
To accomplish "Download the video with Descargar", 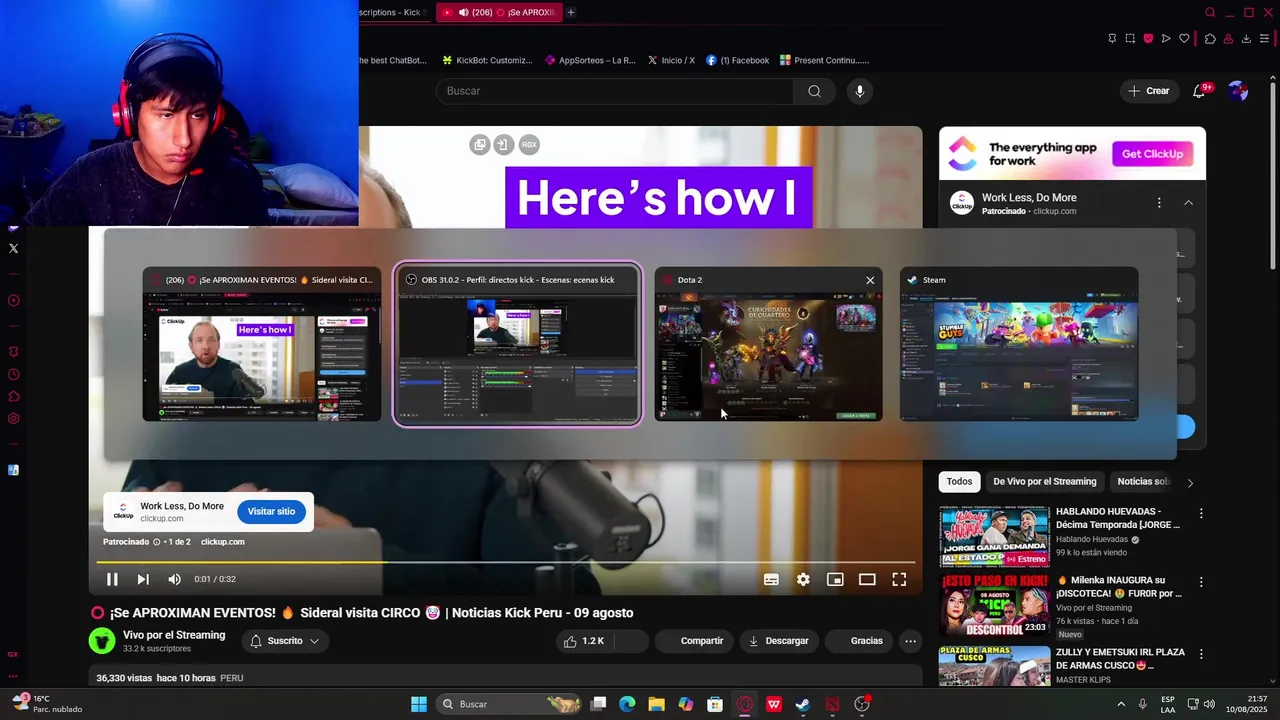I will point(779,641).
